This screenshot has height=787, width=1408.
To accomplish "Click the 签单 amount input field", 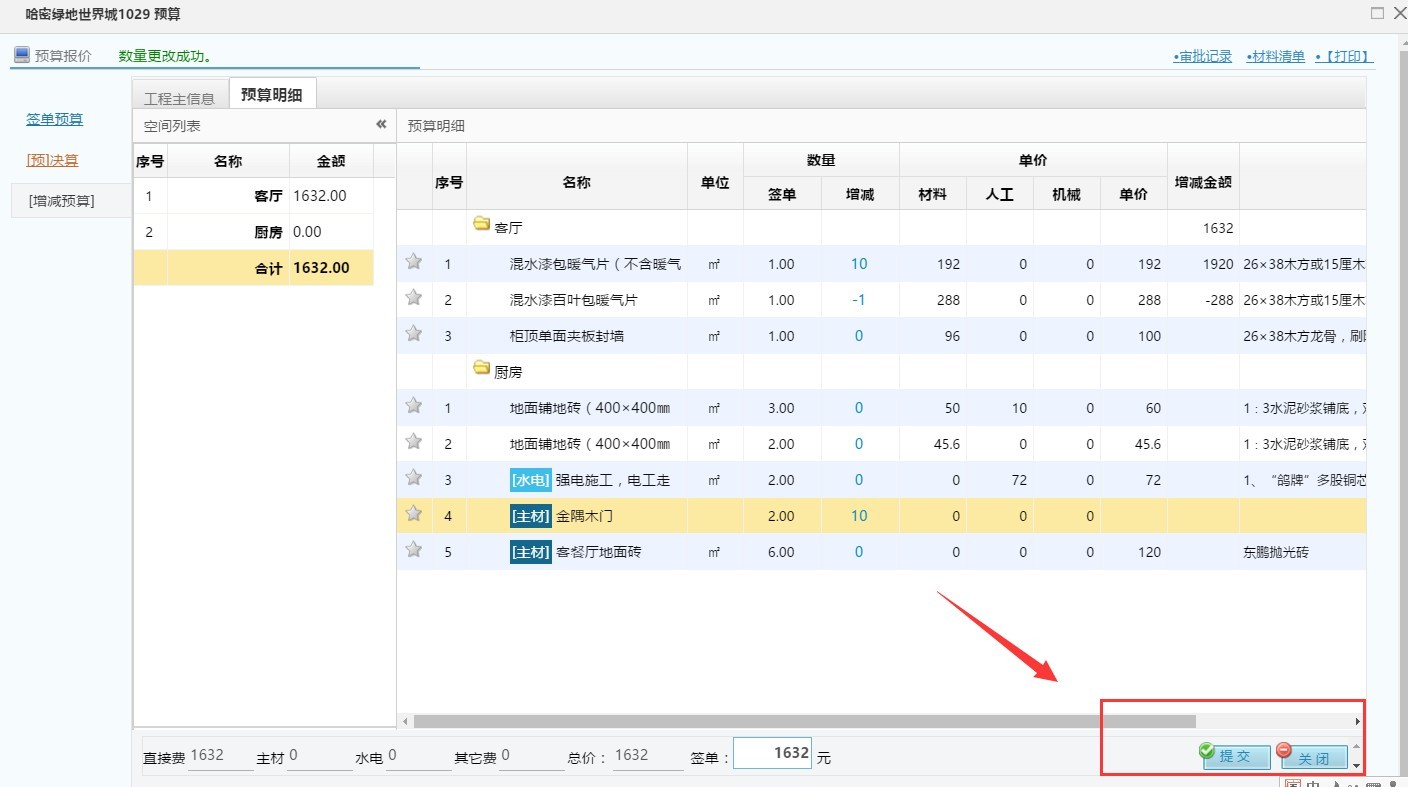I will (773, 752).
